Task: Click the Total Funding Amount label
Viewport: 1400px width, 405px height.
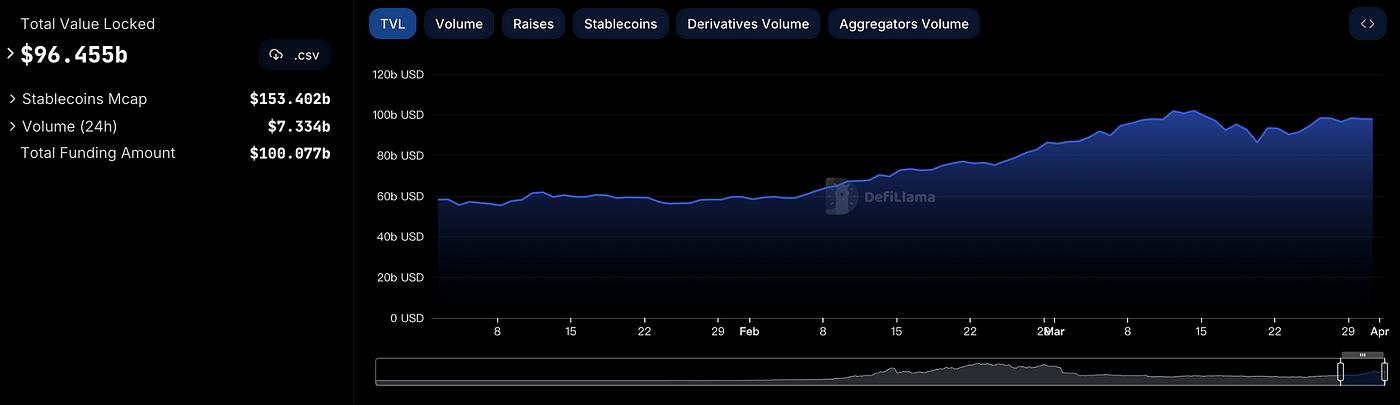Action: (x=98, y=153)
